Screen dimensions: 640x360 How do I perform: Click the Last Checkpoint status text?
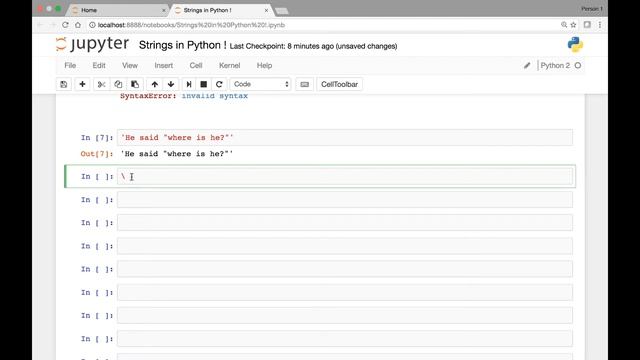[313, 46]
